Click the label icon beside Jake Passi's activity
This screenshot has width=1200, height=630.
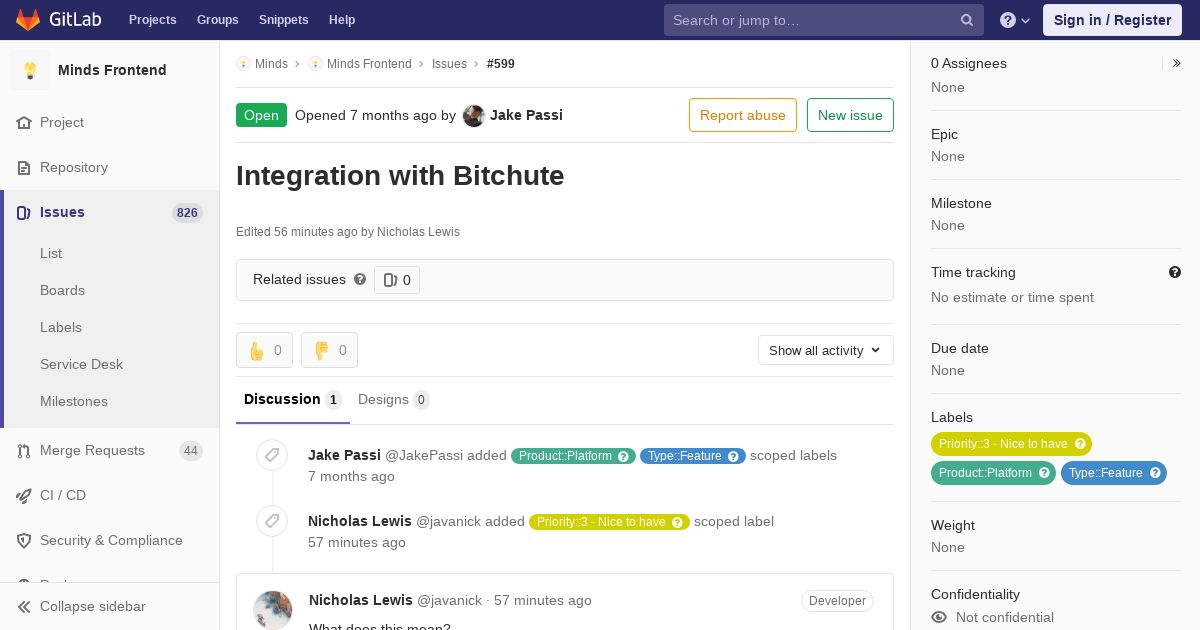point(272,455)
